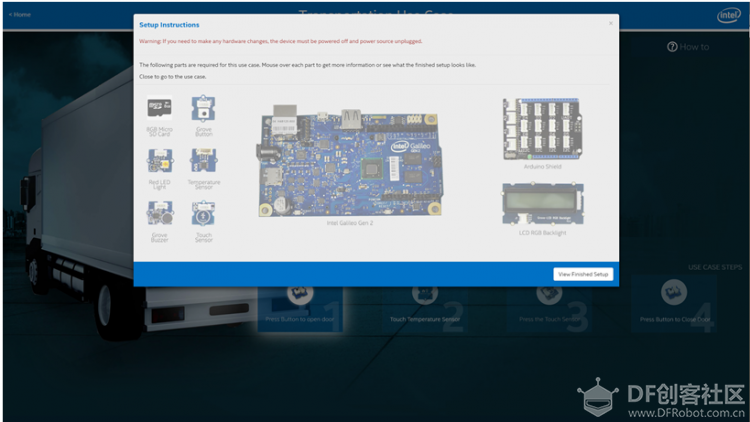This screenshot has width=750, height=422.
Task: Select step 4 Press Button to Close Door
Action: coord(674,304)
